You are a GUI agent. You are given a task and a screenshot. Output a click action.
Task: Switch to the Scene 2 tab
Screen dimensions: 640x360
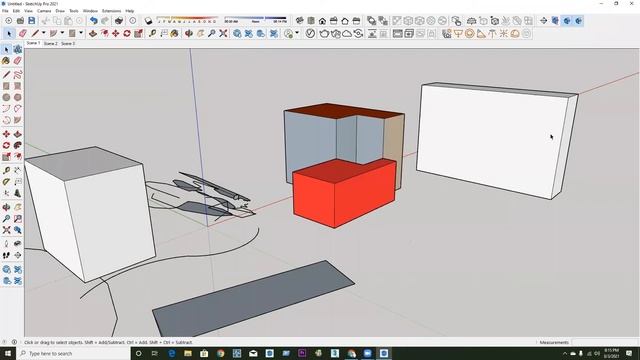click(50, 43)
